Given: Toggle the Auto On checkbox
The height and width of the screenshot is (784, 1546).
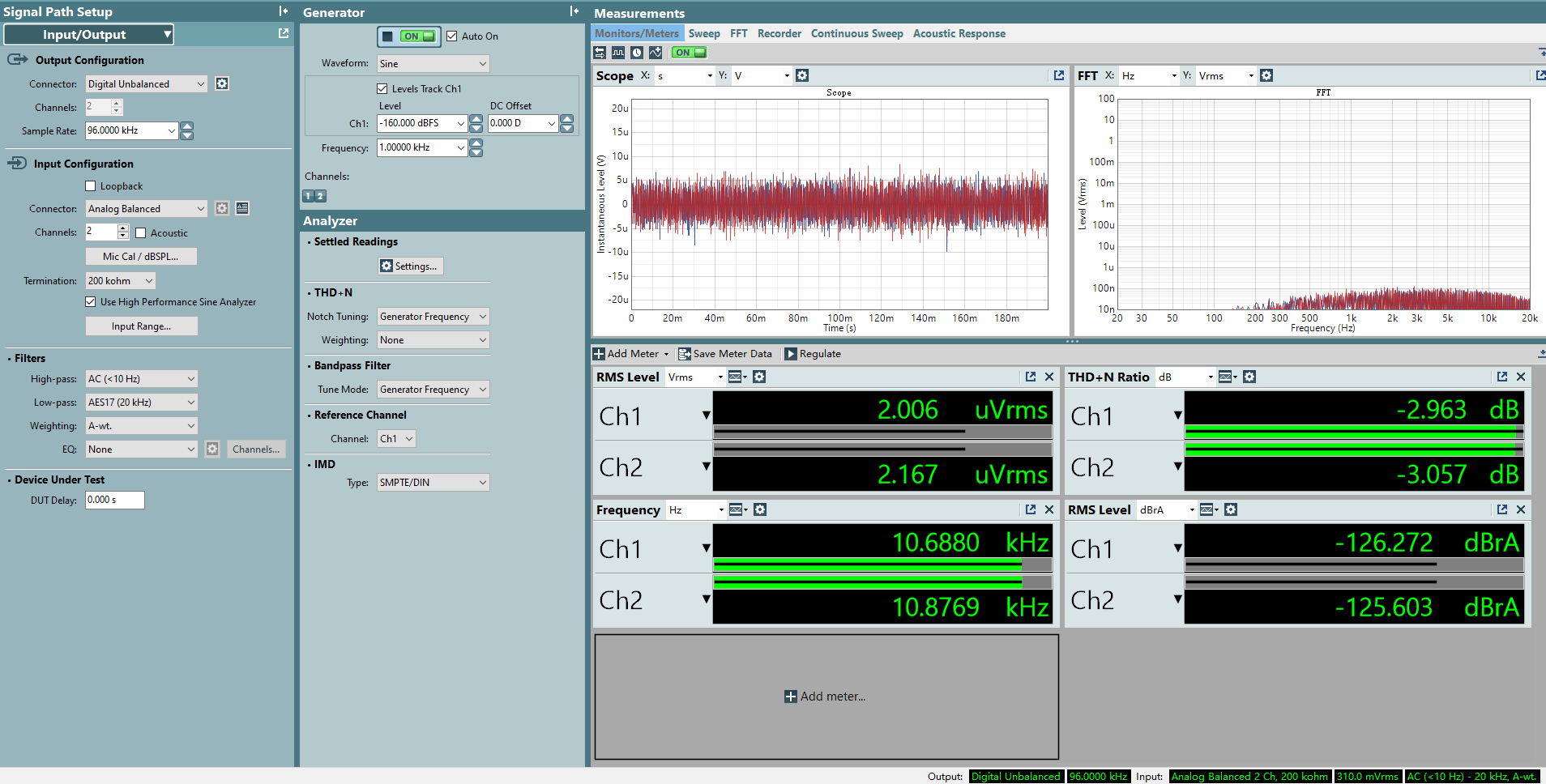Looking at the screenshot, I should (452, 36).
